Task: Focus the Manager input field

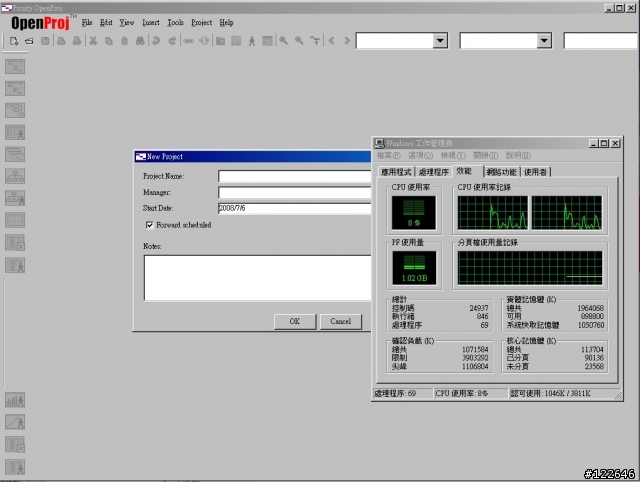Action: coord(295,192)
